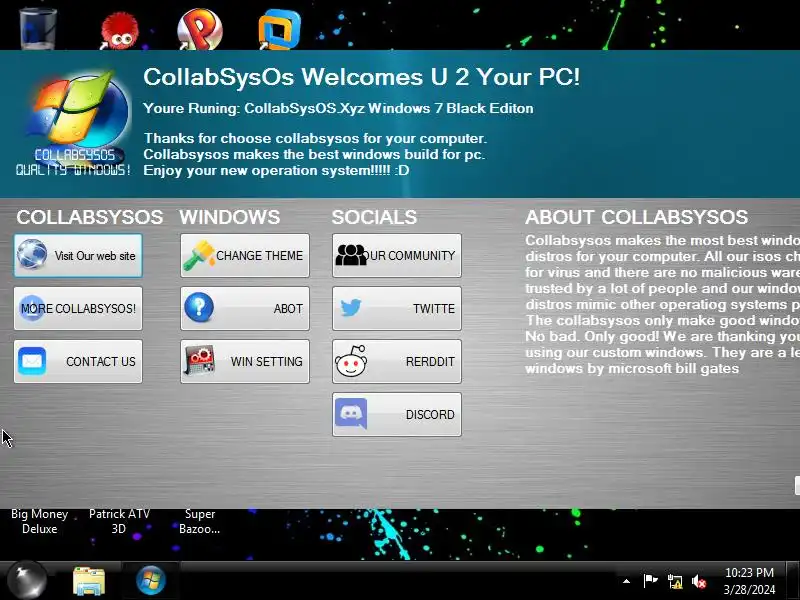Screen dimensions: 800x600
Task: Click the gear toolbox icon for Win Setting
Action: [199, 361]
